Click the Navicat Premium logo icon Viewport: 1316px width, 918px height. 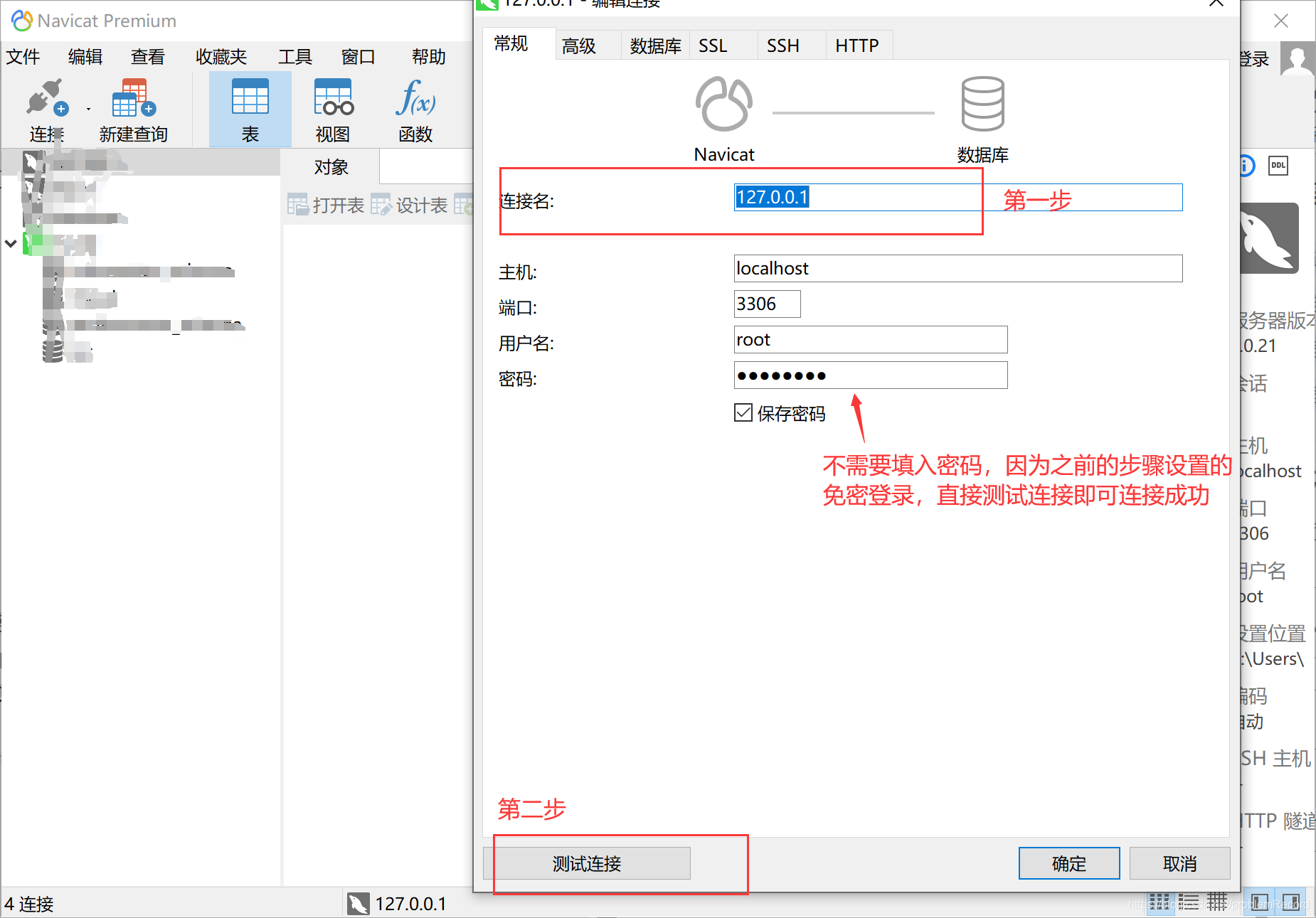click(22, 21)
